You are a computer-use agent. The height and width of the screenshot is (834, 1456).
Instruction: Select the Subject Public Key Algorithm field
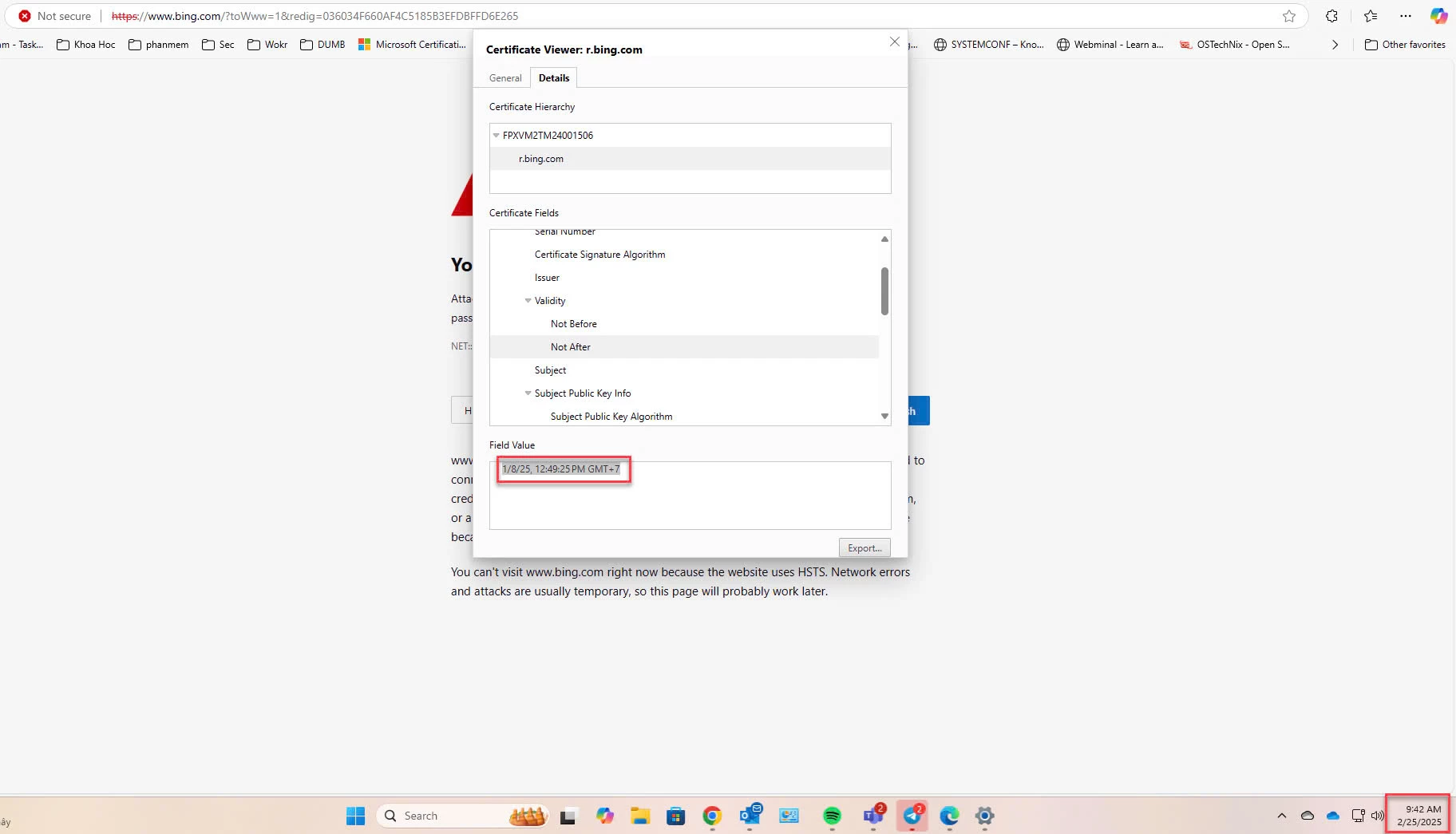[684, 417]
